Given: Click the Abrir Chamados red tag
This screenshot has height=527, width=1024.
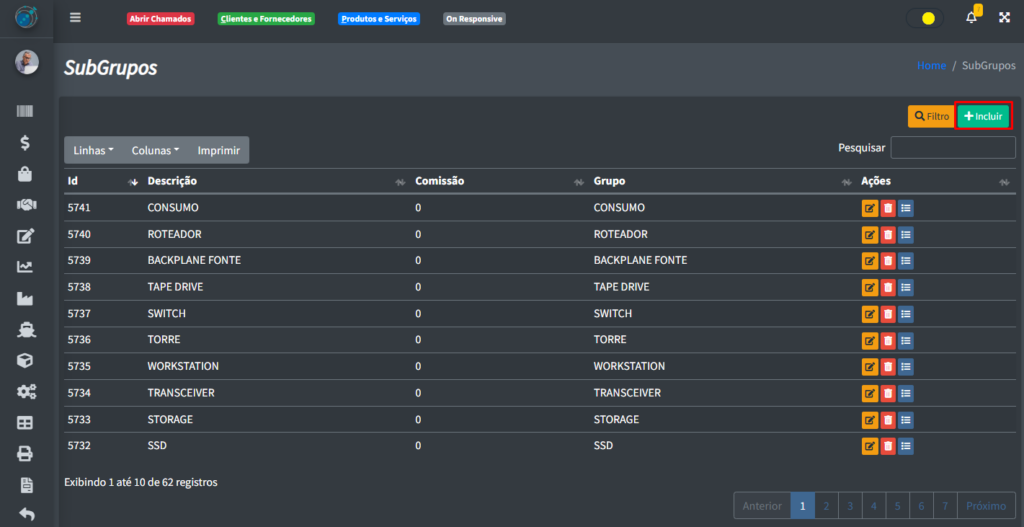Looking at the screenshot, I should [160, 19].
